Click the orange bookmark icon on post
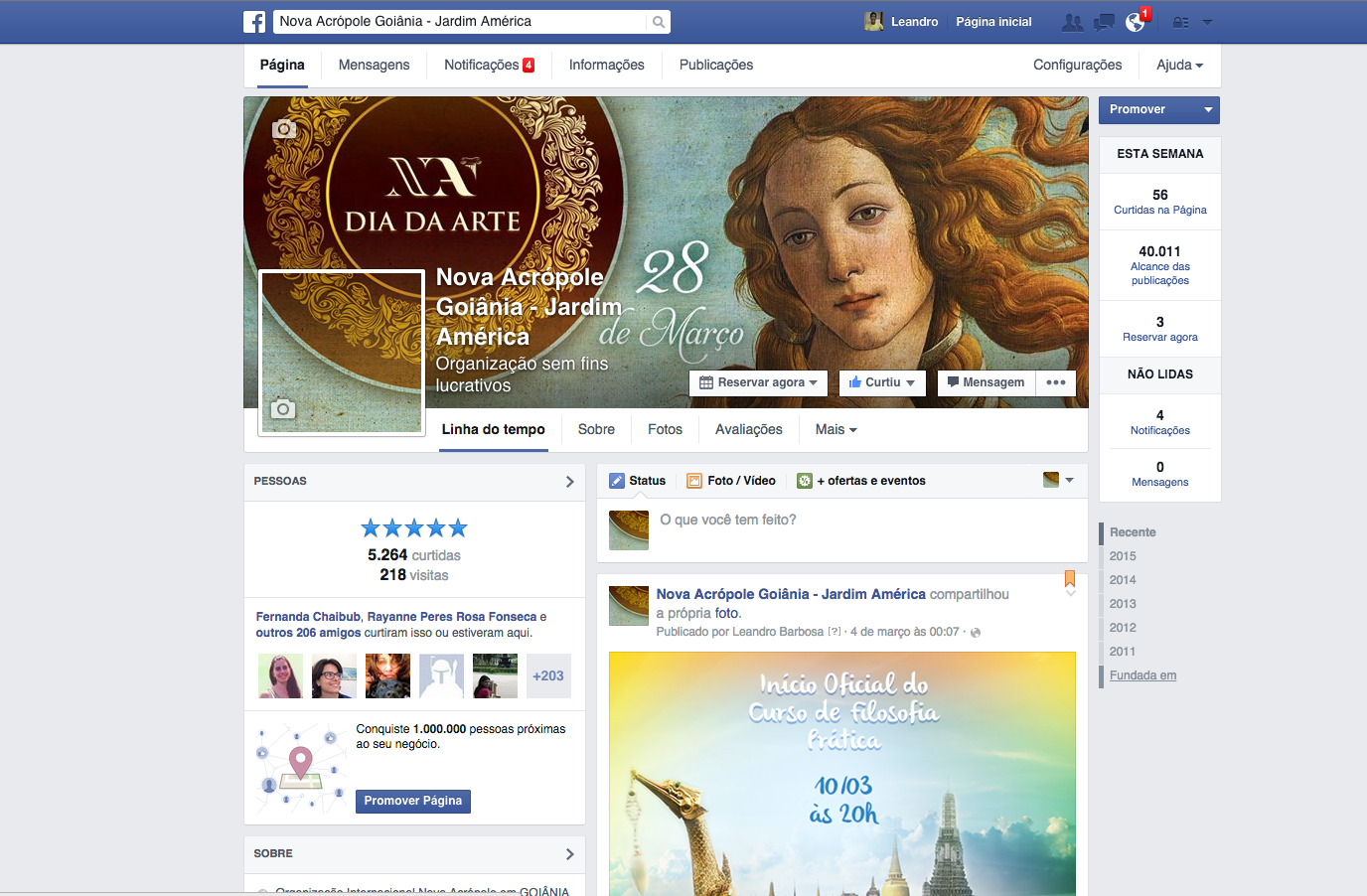 coord(1070,578)
